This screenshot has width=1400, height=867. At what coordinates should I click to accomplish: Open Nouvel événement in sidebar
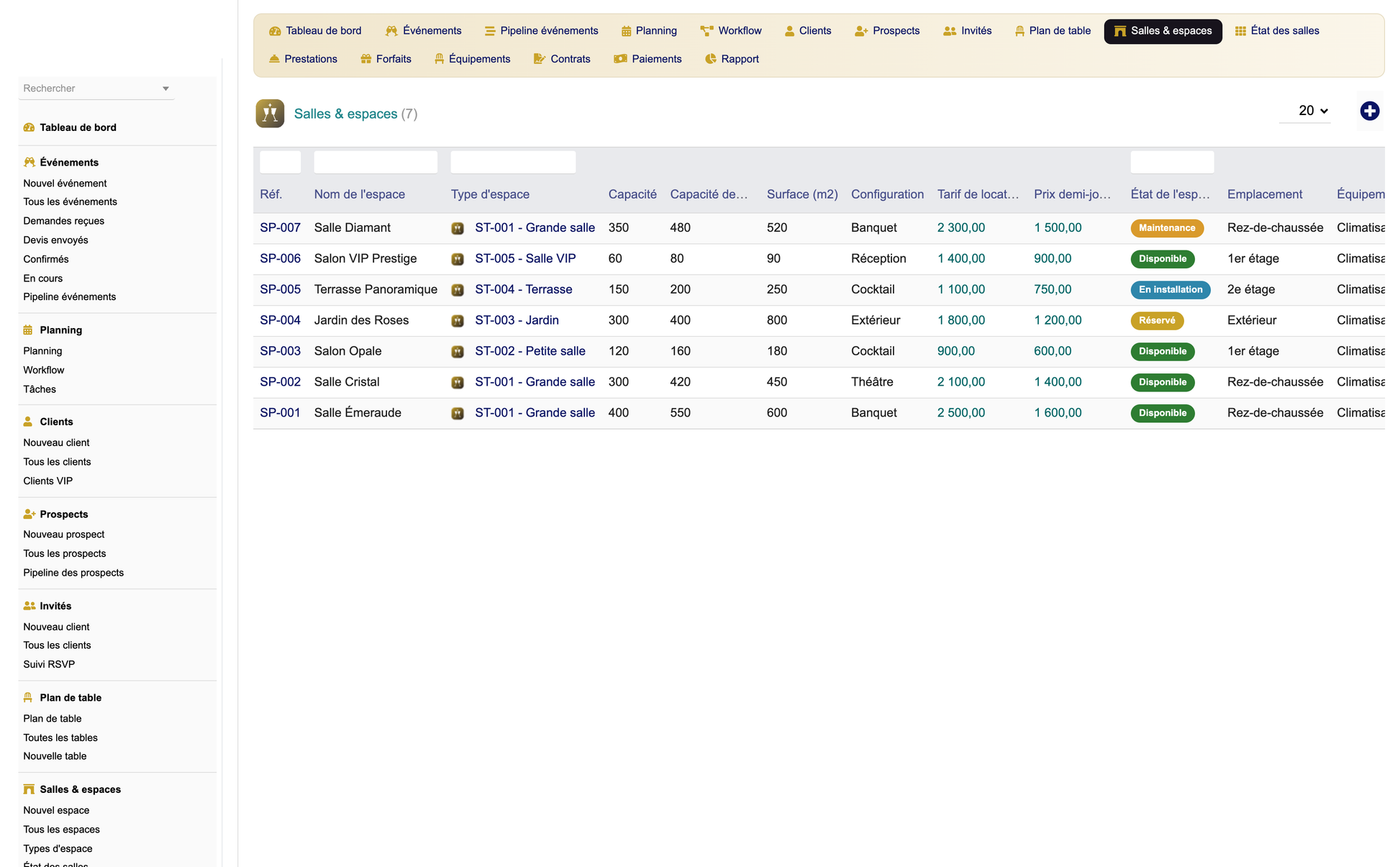(65, 183)
